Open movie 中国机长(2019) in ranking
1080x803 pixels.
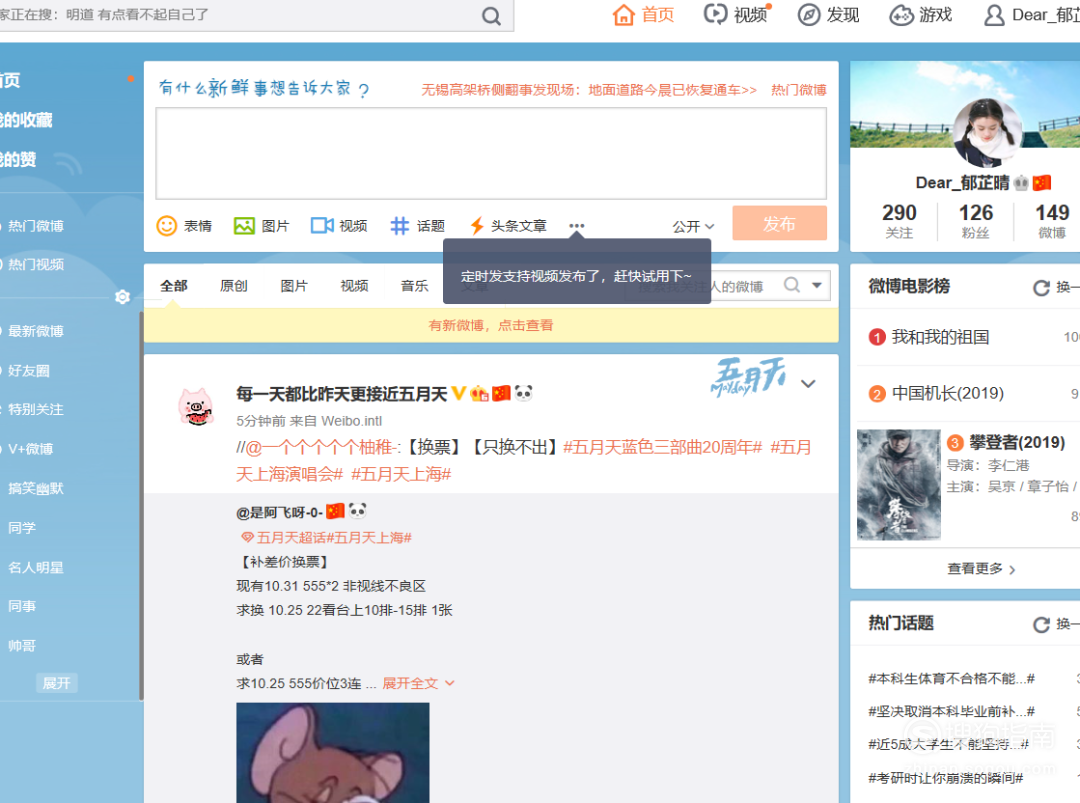tap(948, 393)
